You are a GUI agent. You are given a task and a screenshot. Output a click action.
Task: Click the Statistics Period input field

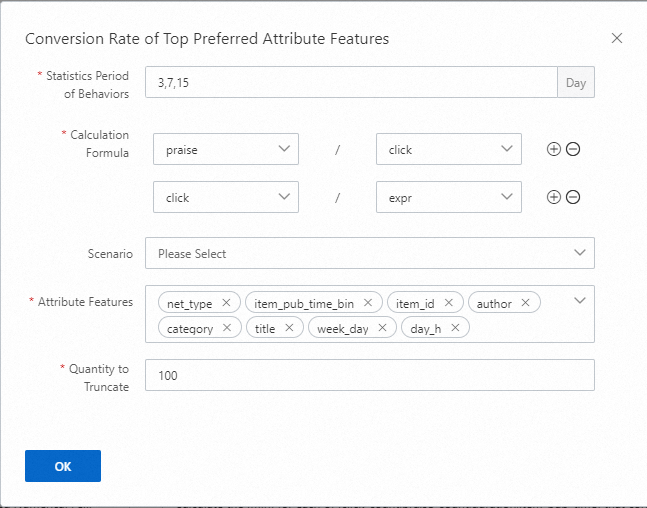click(x=350, y=83)
